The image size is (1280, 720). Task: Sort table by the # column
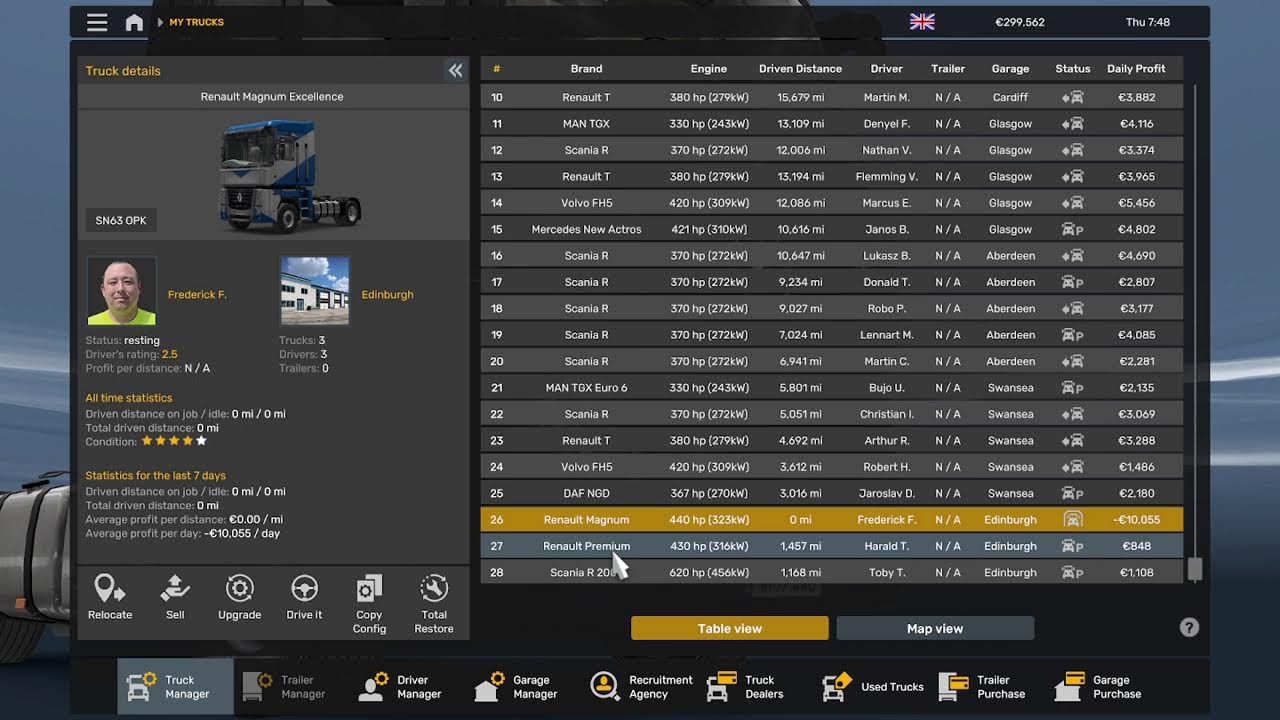496,69
